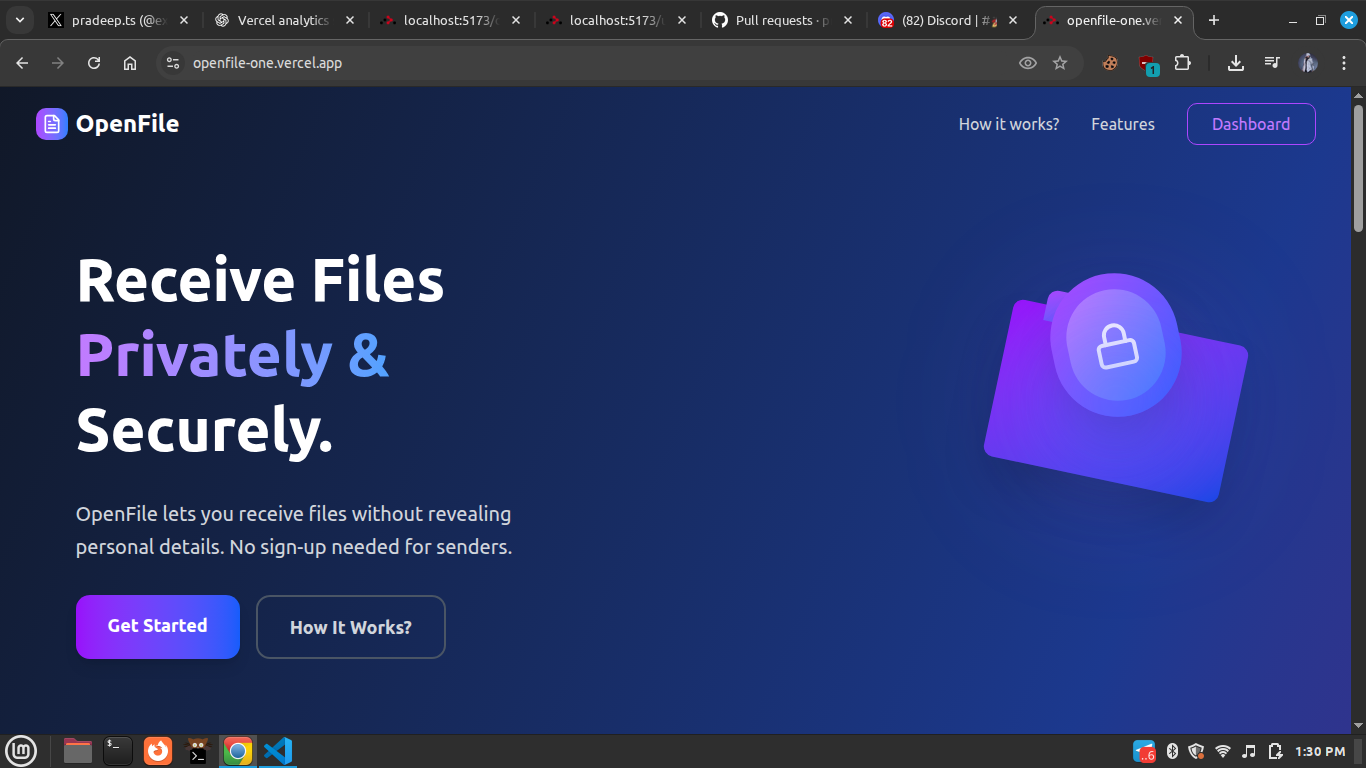1366x768 pixels.
Task: Reload the current page
Action: (94, 63)
